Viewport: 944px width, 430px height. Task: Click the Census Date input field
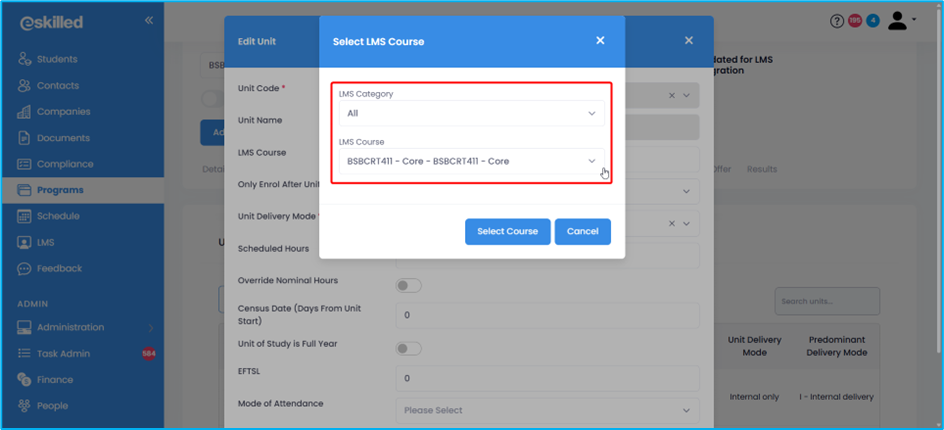tap(547, 316)
